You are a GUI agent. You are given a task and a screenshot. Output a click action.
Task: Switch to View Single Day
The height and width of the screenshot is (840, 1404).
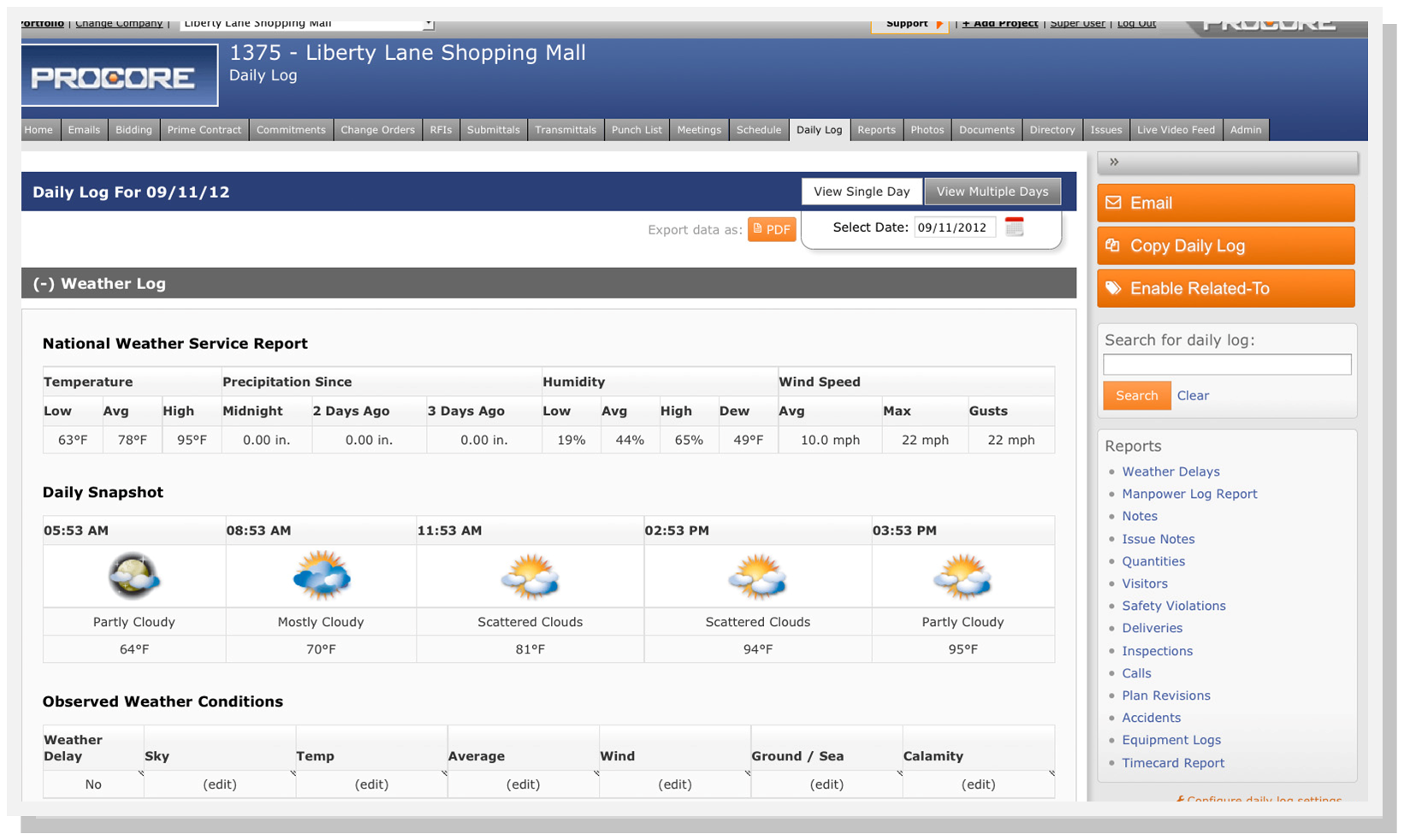[x=862, y=192]
